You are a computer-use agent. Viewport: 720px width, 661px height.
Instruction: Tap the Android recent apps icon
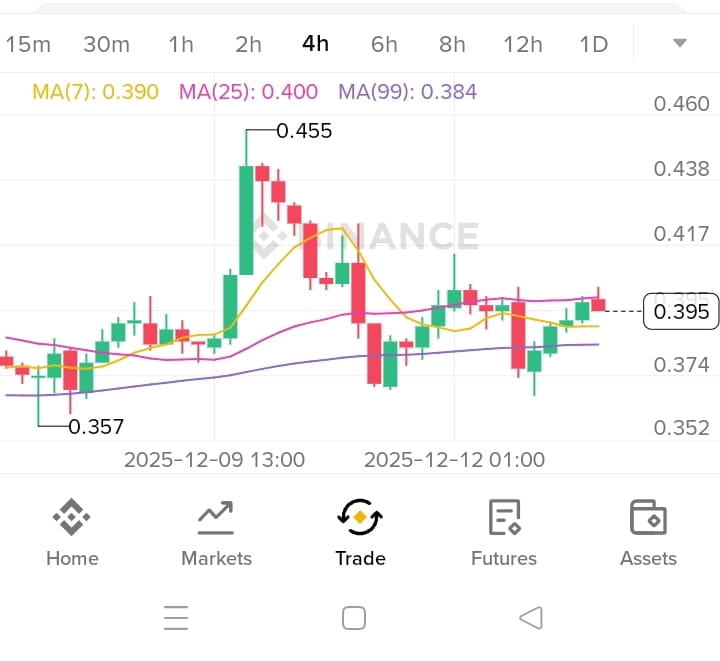pyautogui.click(x=176, y=618)
